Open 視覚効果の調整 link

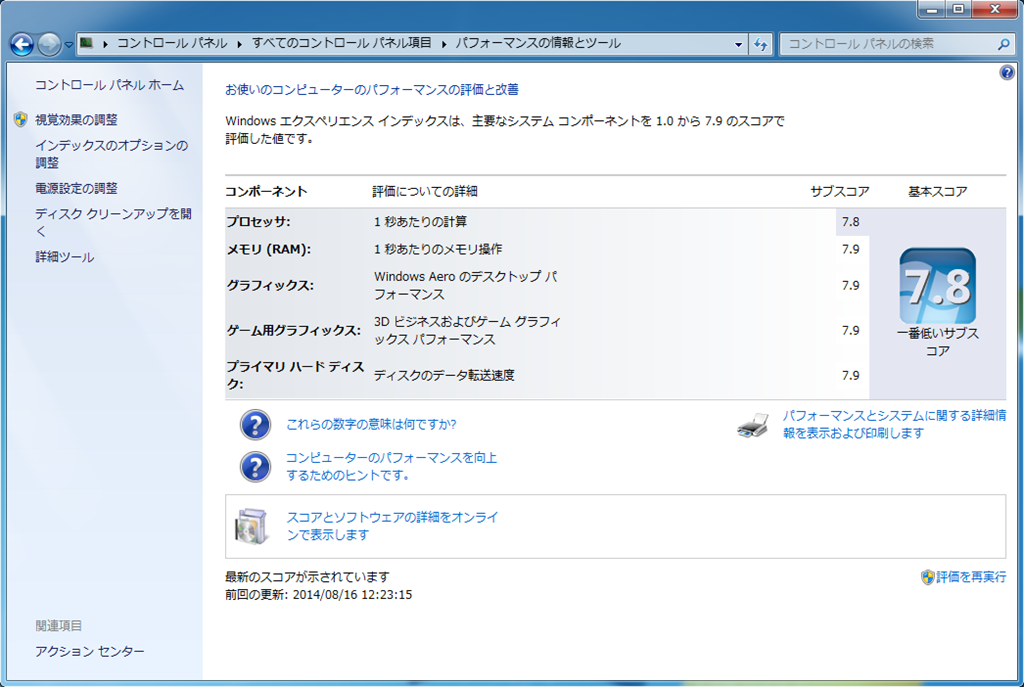click(x=76, y=120)
